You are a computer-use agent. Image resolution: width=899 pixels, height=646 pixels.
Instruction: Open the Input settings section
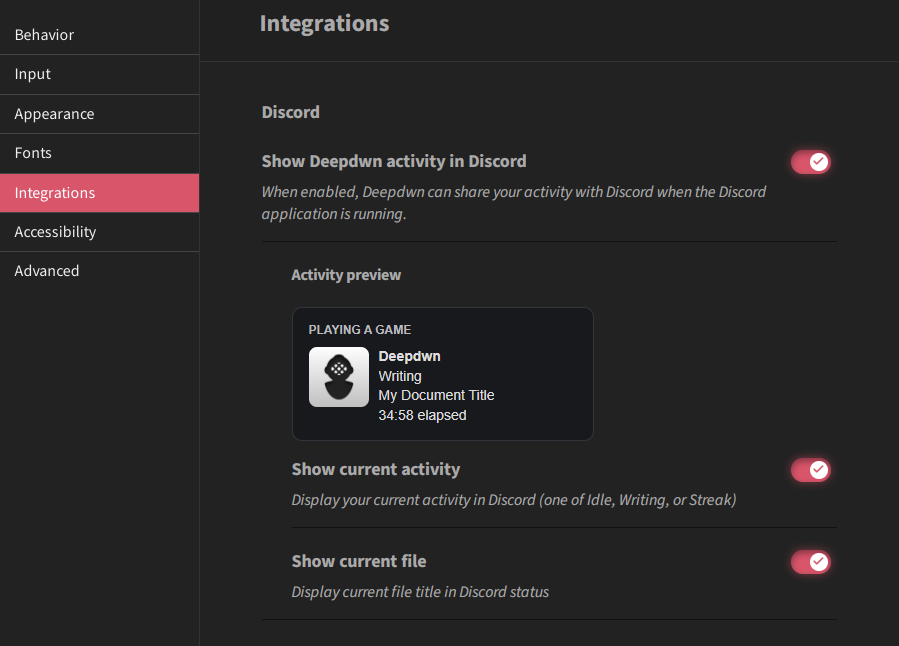99,75
